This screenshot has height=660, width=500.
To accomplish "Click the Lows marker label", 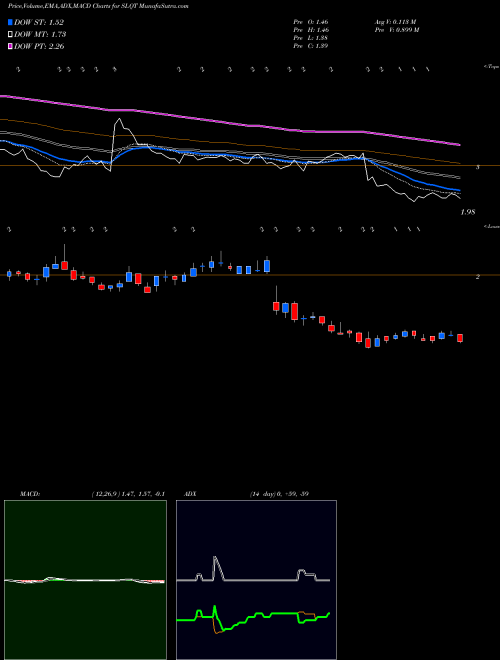I will click(x=491, y=226).
